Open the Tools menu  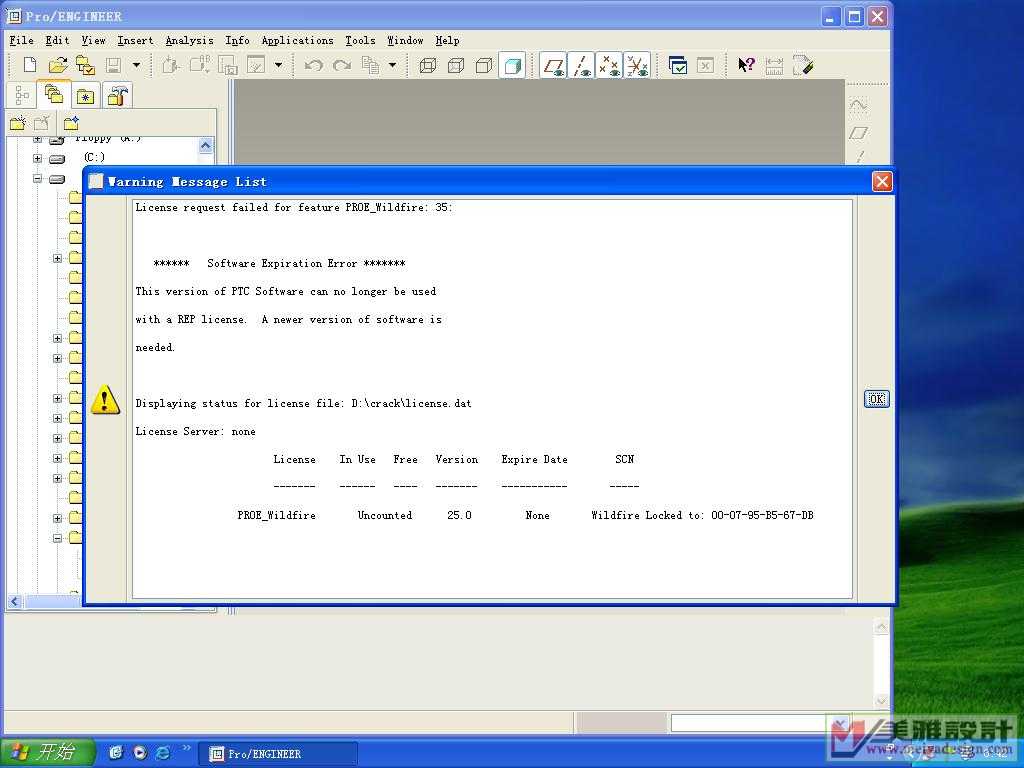click(x=360, y=40)
